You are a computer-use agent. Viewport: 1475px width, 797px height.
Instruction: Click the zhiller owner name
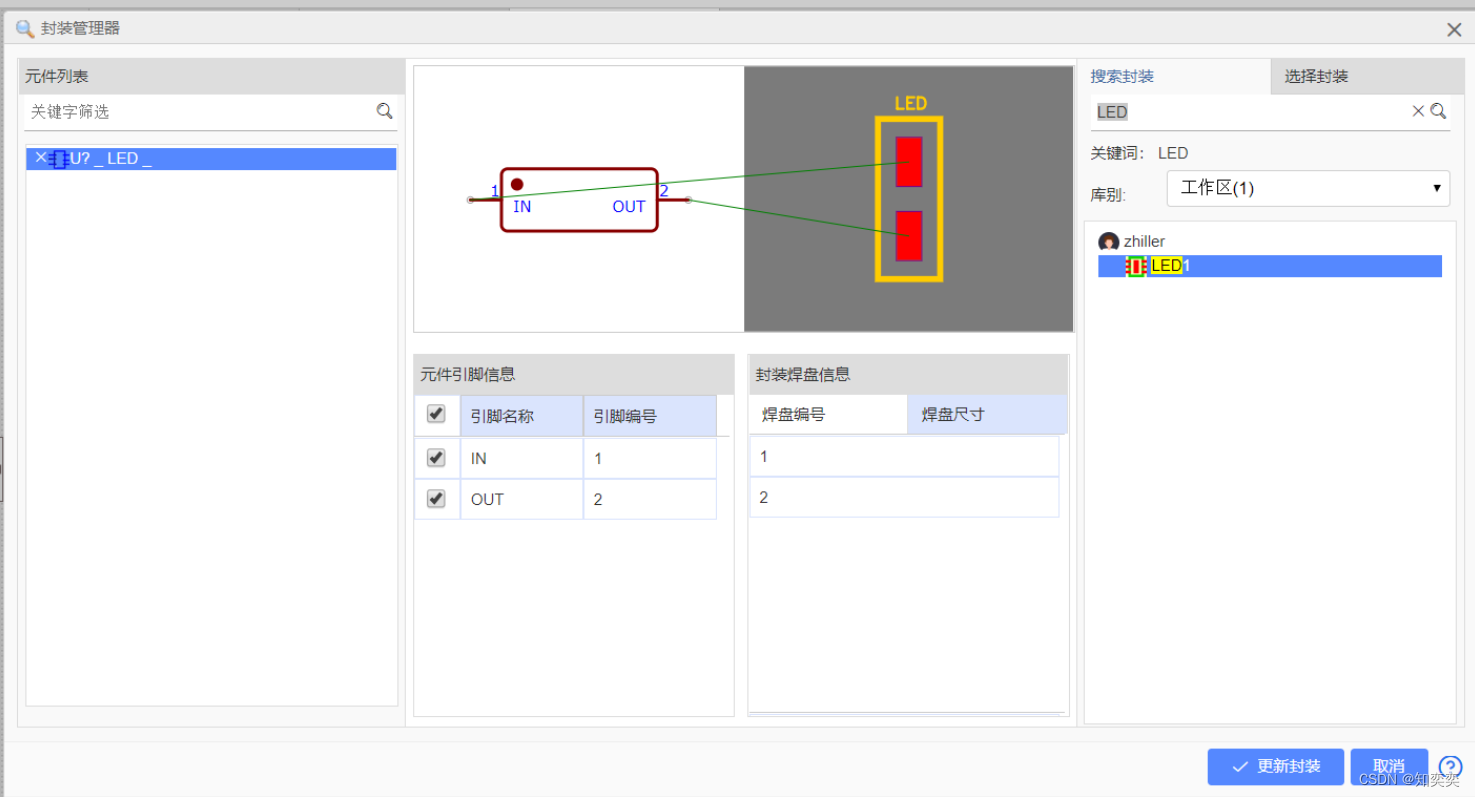pos(1144,242)
